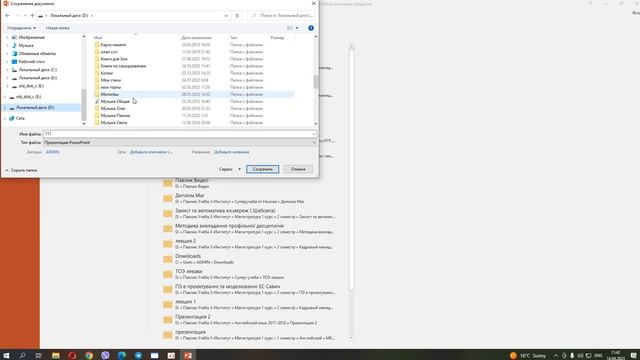
Task: Expand the address bar path history dropdown
Action: pyautogui.click(x=226, y=16)
